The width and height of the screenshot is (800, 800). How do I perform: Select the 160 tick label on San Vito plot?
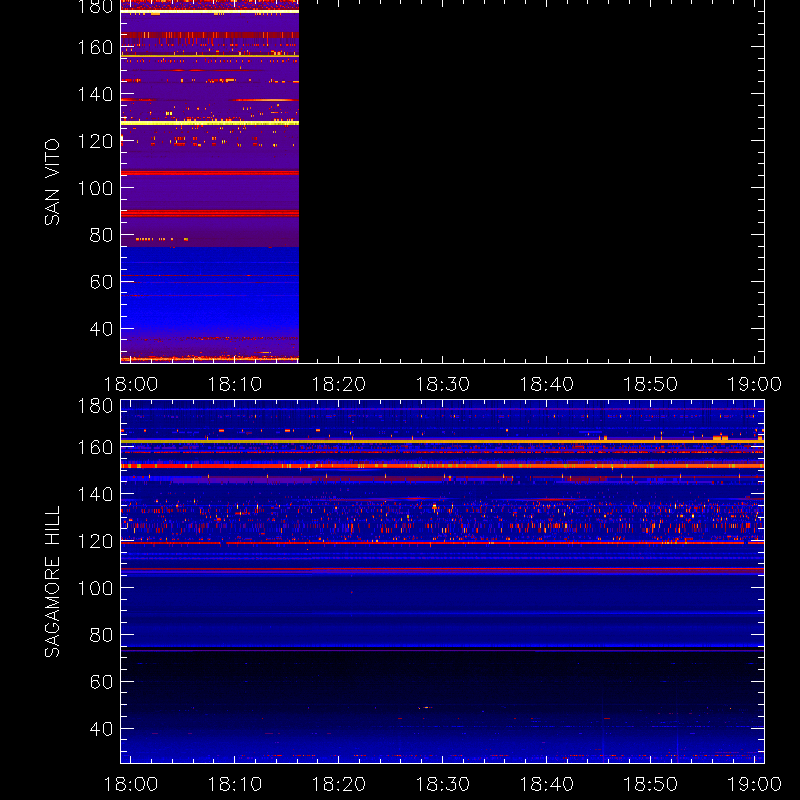95,47
